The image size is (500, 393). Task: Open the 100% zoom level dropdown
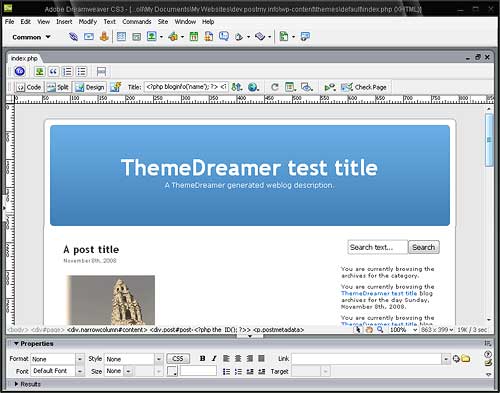pyautogui.click(x=415, y=330)
